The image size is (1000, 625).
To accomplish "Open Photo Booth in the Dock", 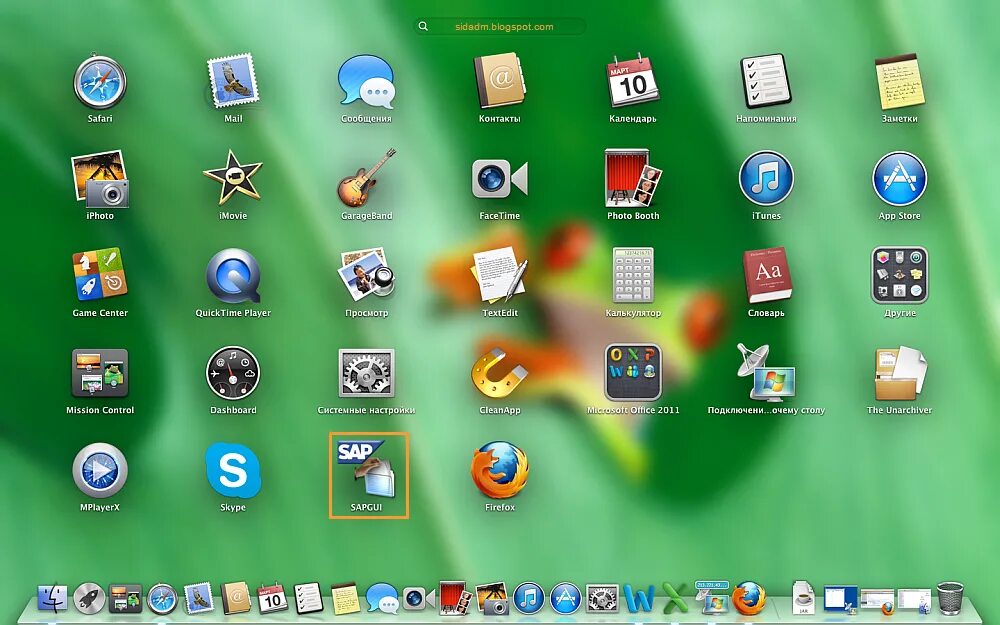I will (455, 599).
